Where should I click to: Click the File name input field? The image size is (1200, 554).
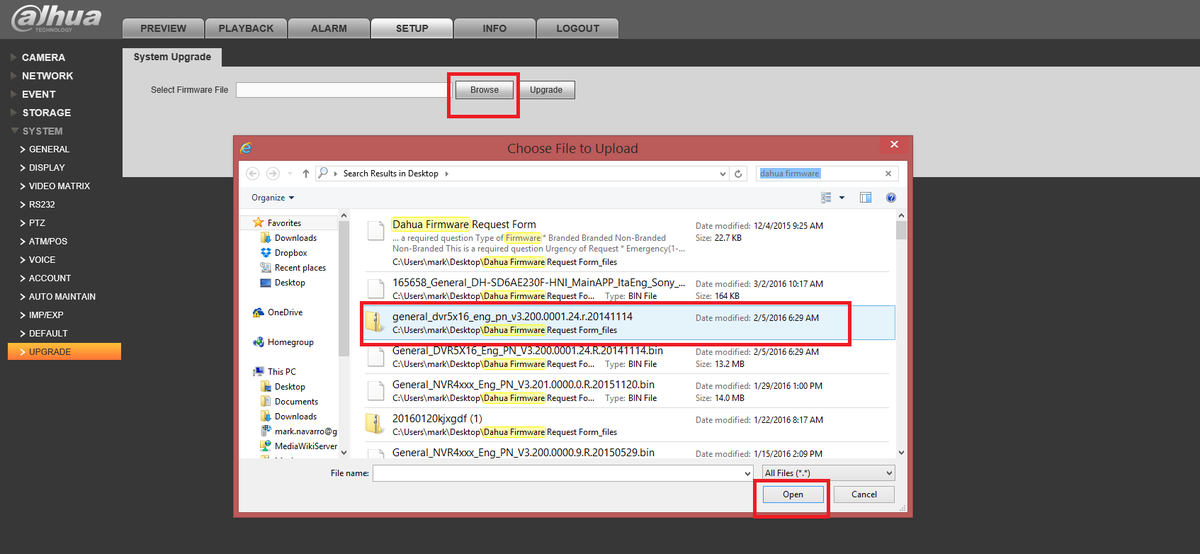[x=558, y=472]
